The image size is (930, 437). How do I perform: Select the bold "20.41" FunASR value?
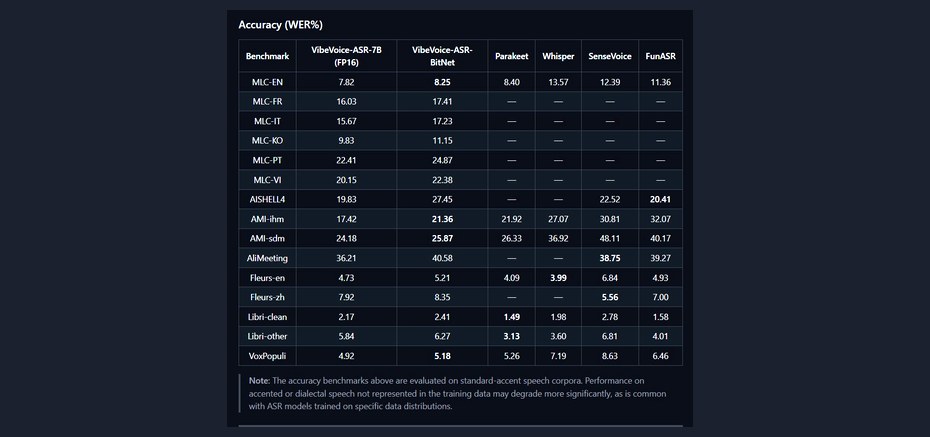coord(660,200)
